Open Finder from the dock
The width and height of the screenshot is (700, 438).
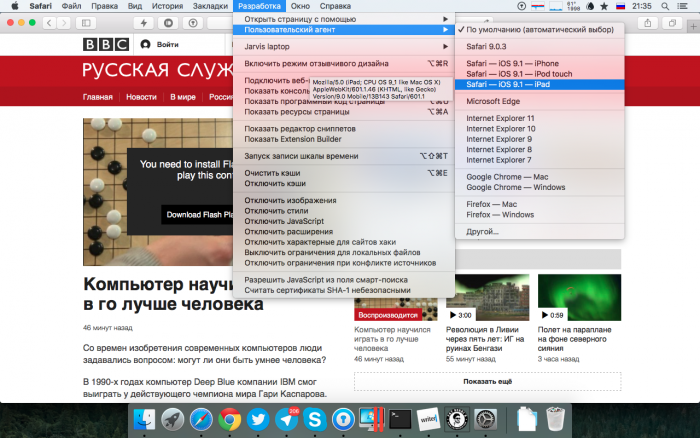(x=143, y=419)
